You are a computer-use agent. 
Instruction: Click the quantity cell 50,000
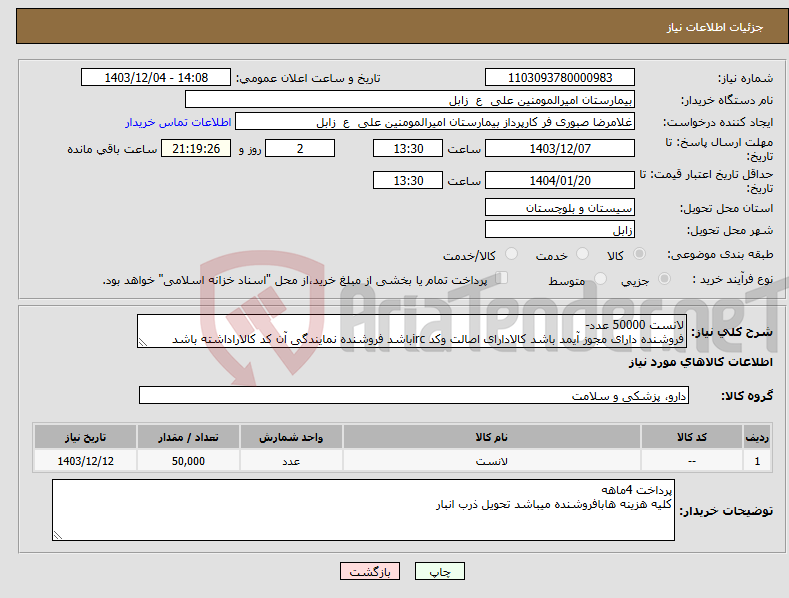coord(188,461)
